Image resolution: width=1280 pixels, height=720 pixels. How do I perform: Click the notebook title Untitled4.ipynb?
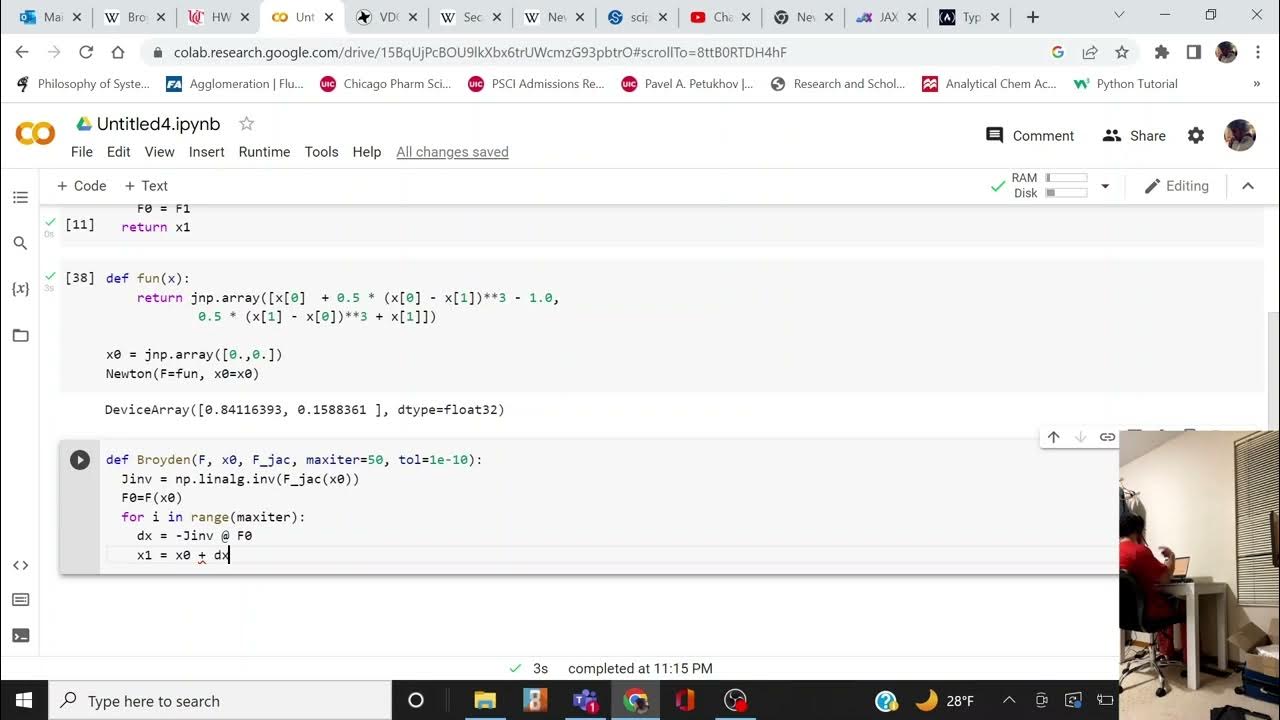(158, 124)
